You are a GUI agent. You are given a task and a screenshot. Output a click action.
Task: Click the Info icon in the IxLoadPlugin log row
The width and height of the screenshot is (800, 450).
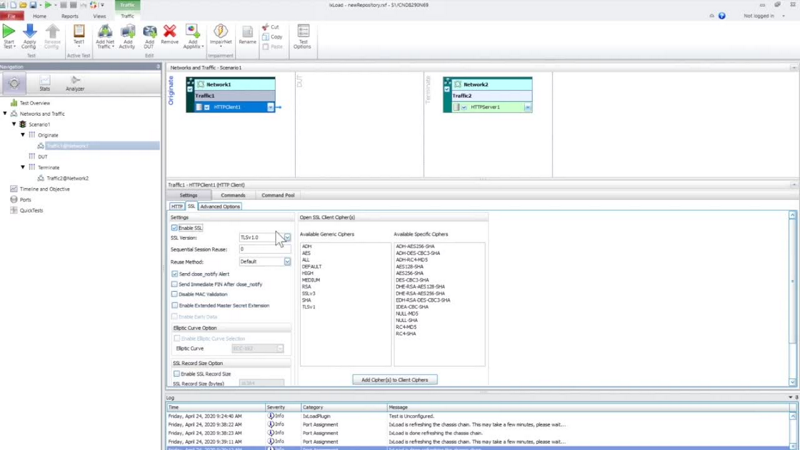pos(271,416)
